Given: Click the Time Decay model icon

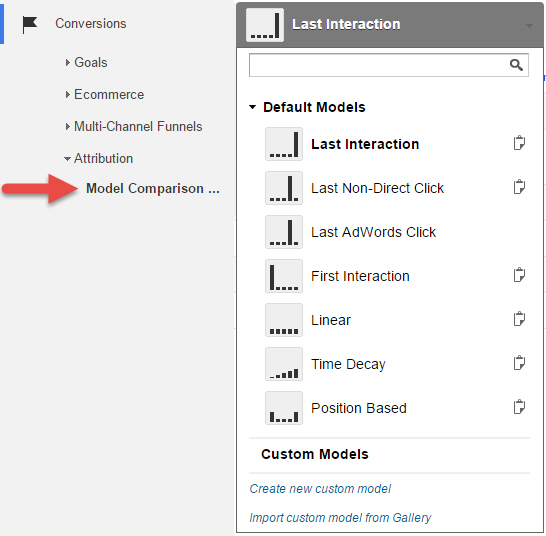Looking at the screenshot, I should (x=284, y=364).
